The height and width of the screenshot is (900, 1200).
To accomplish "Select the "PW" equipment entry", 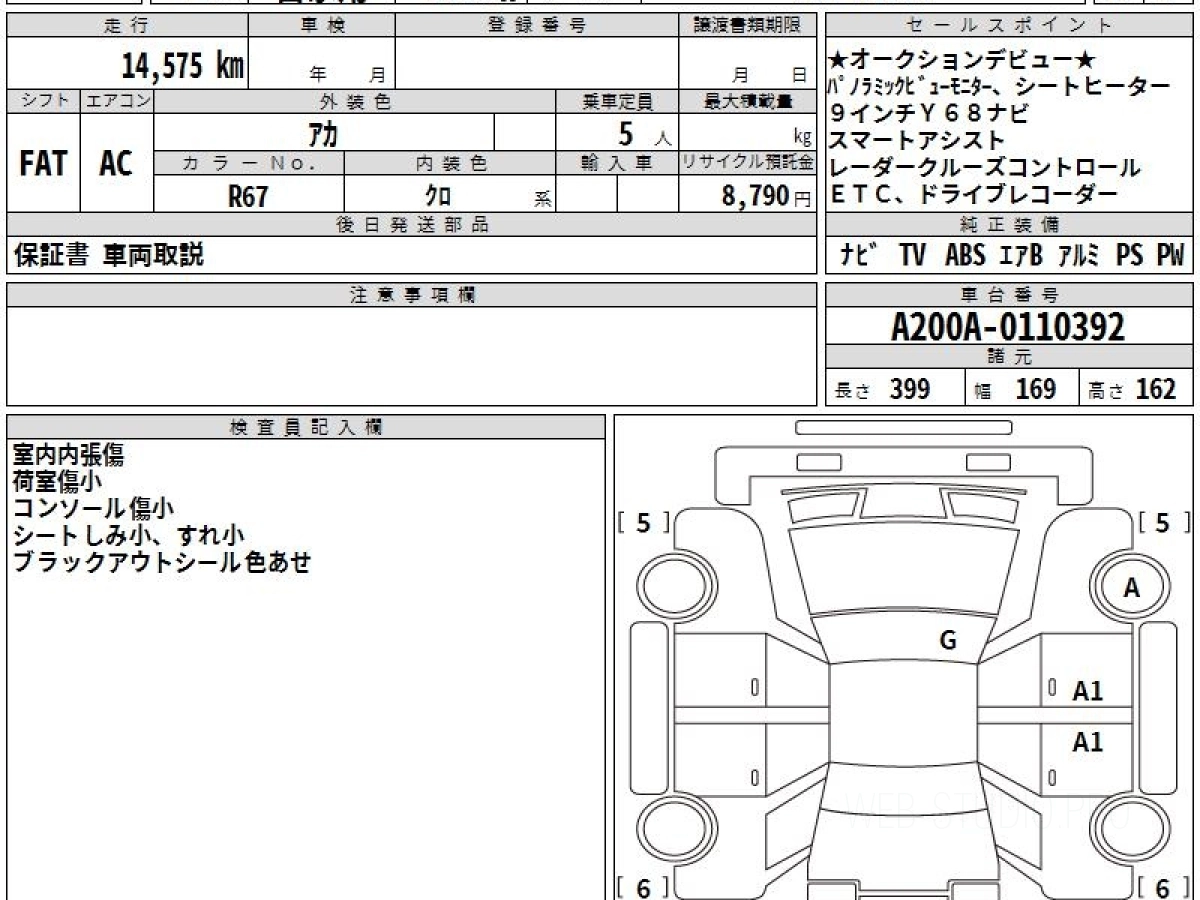I will coord(1170,256).
